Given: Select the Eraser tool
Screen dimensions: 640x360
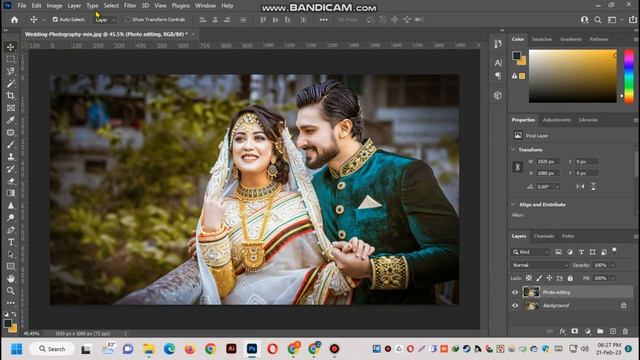Looking at the screenshot, I should [x=11, y=181].
